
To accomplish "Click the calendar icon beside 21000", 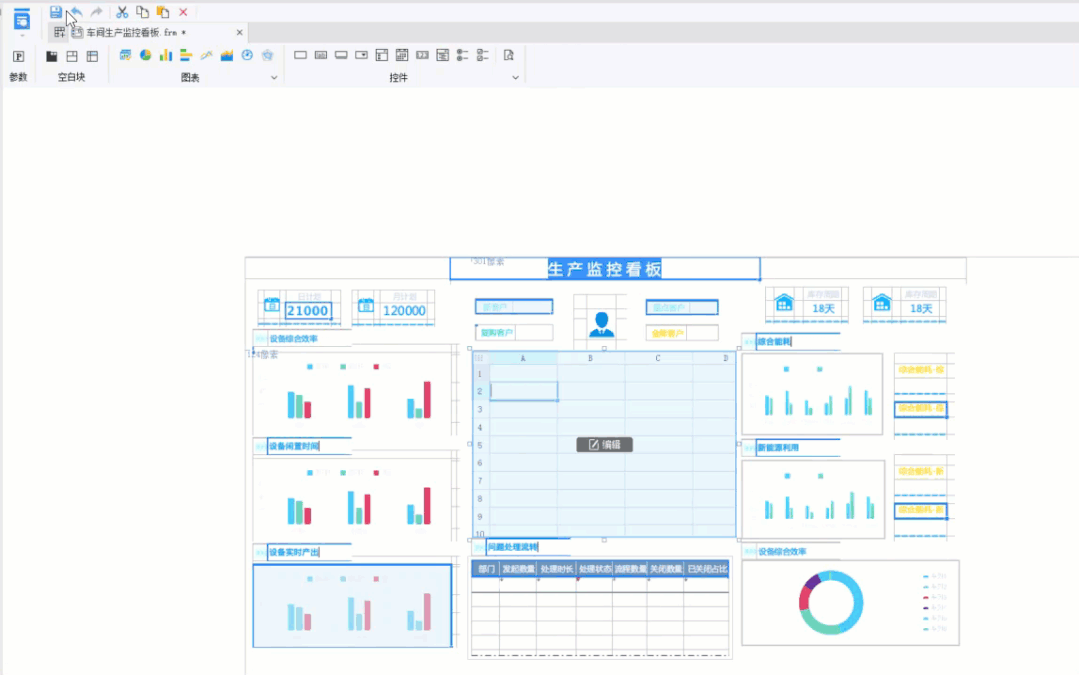I will click(x=272, y=304).
